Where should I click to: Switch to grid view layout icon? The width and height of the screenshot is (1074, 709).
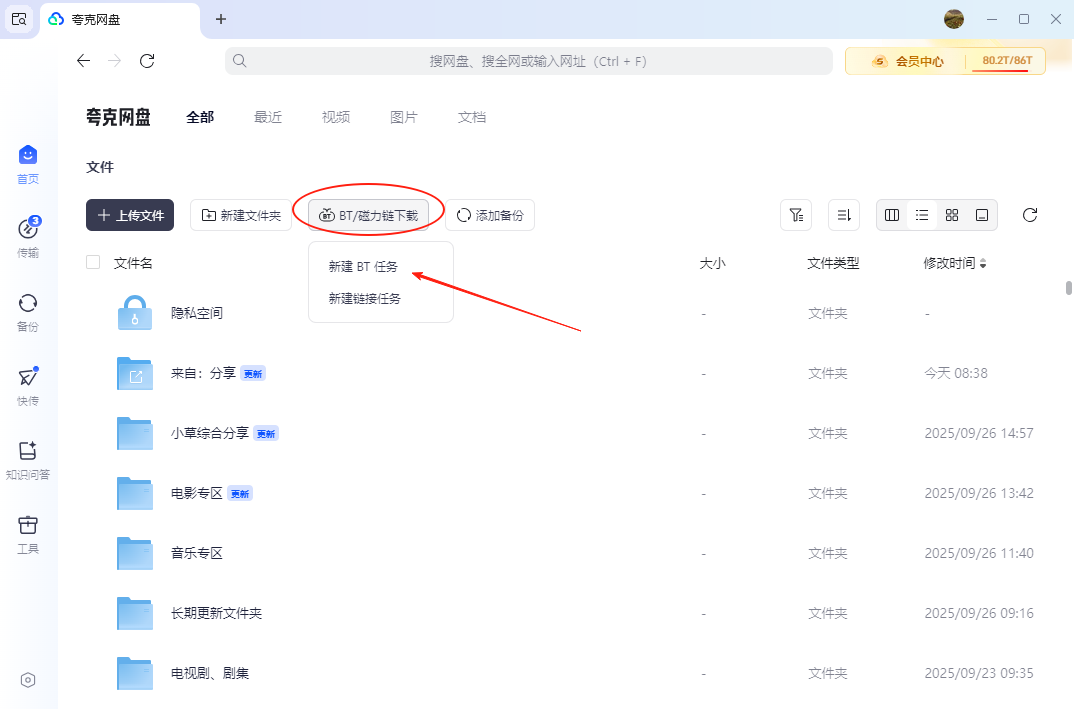tap(952, 215)
